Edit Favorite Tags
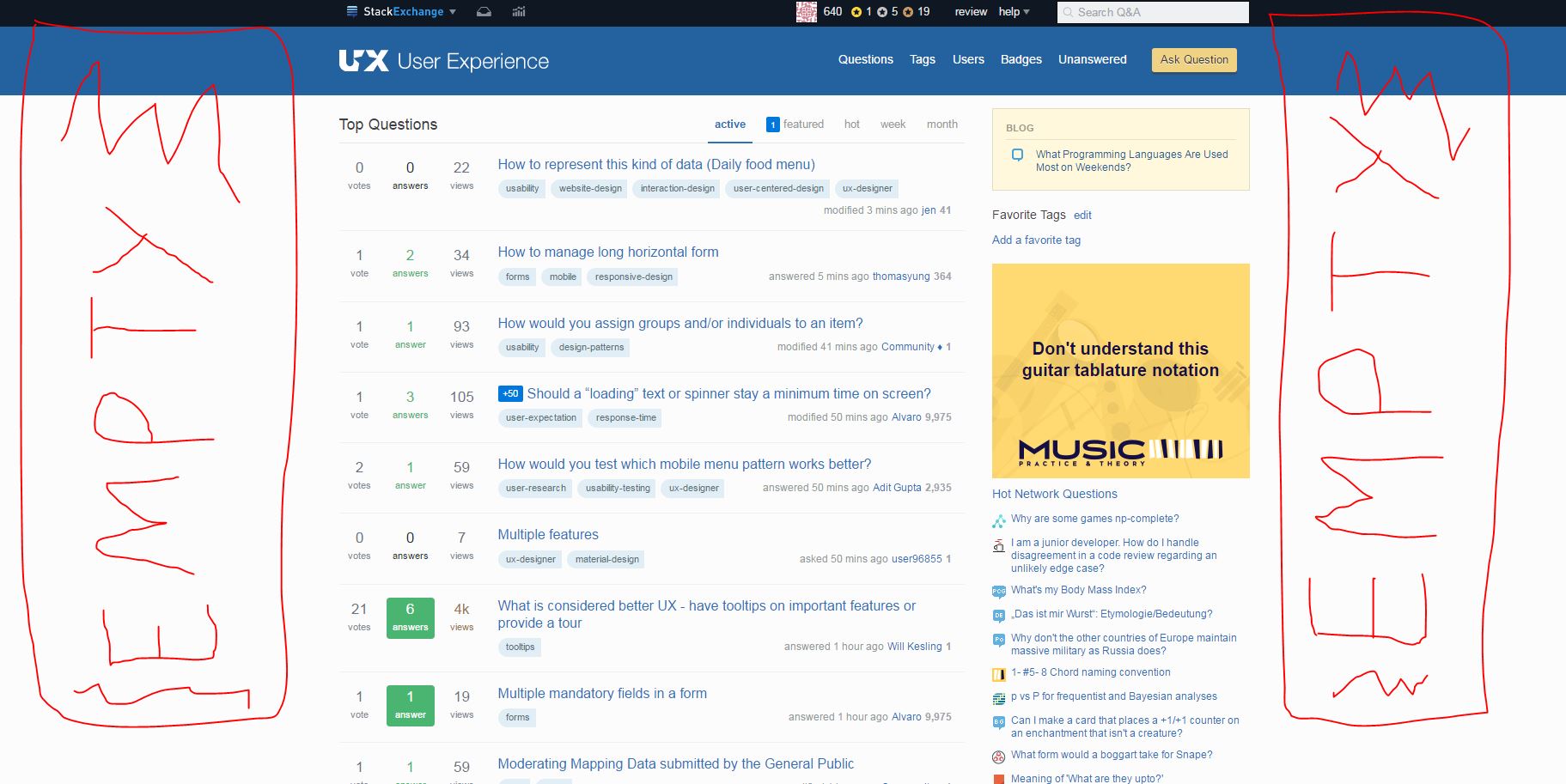 pos(1082,216)
